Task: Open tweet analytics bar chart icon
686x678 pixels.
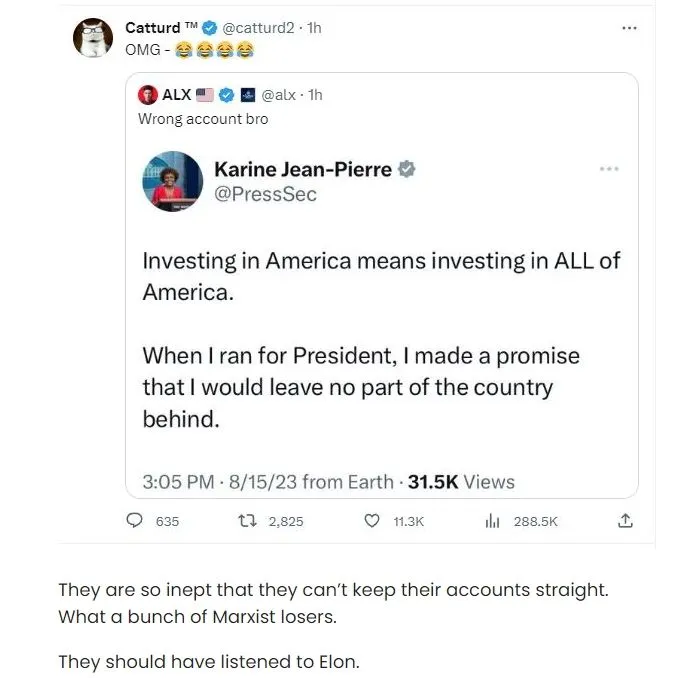Action: pyautogui.click(x=492, y=521)
